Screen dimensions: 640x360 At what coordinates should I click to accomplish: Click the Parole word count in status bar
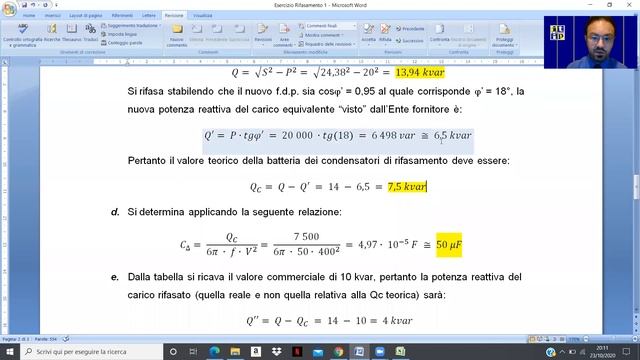46,339
